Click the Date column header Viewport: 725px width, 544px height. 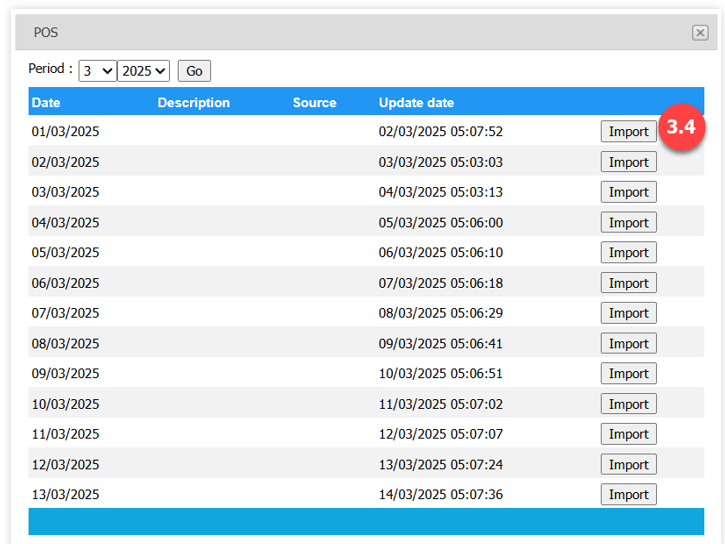pos(46,103)
